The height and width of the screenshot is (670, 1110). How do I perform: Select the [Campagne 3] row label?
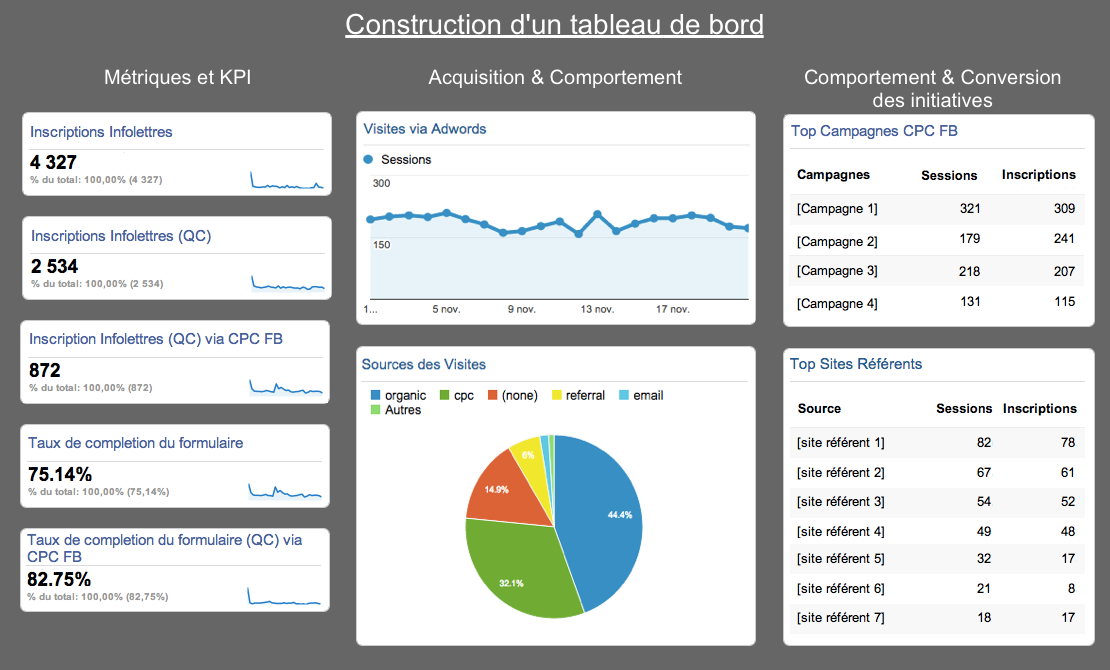[837, 271]
